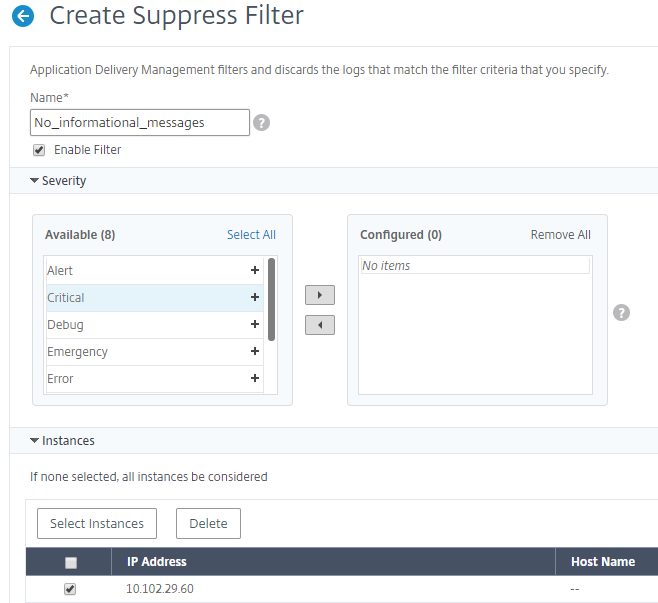The width and height of the screenshot is (658, 603).
Task: Click the IP Address column header
Action: 333,561
